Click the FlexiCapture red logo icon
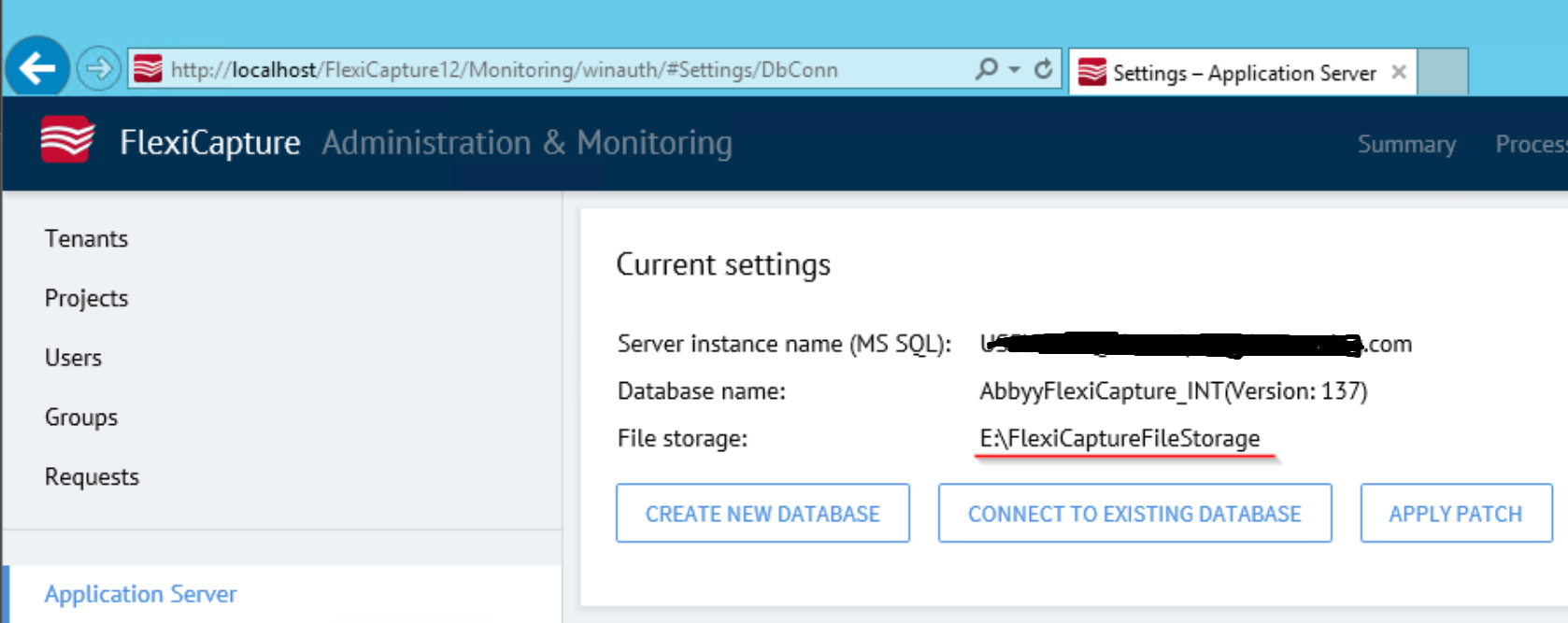The height and width of the screenshot is (623, 1568). tap(67, 140)
